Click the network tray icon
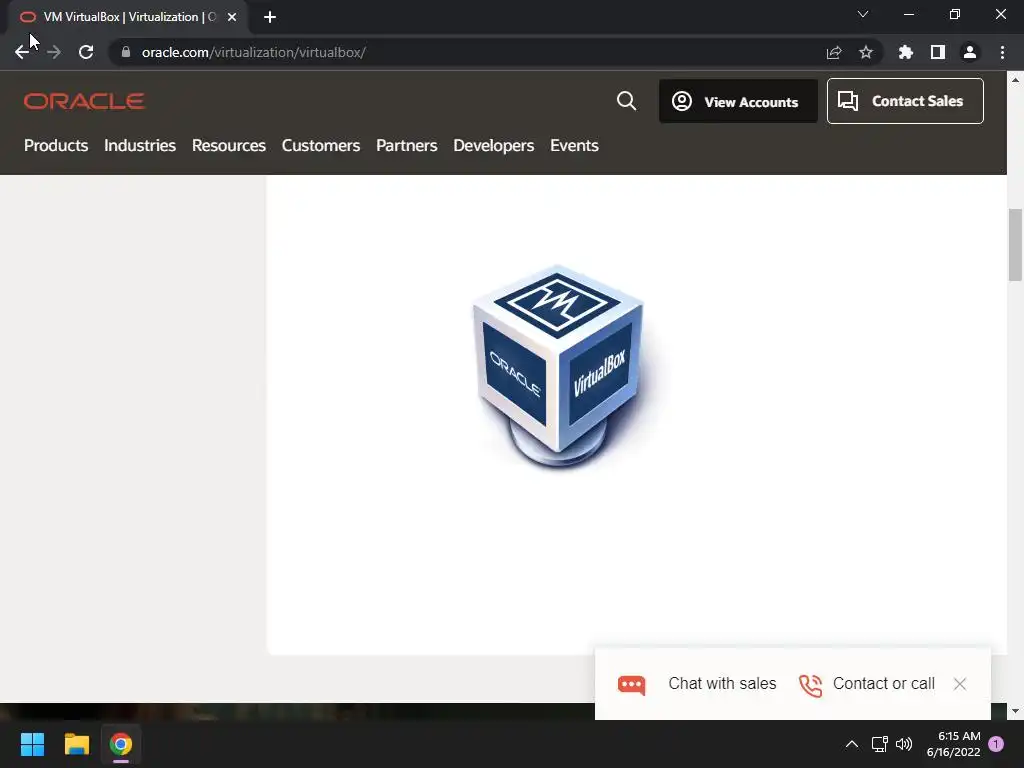 pos(879,744)
